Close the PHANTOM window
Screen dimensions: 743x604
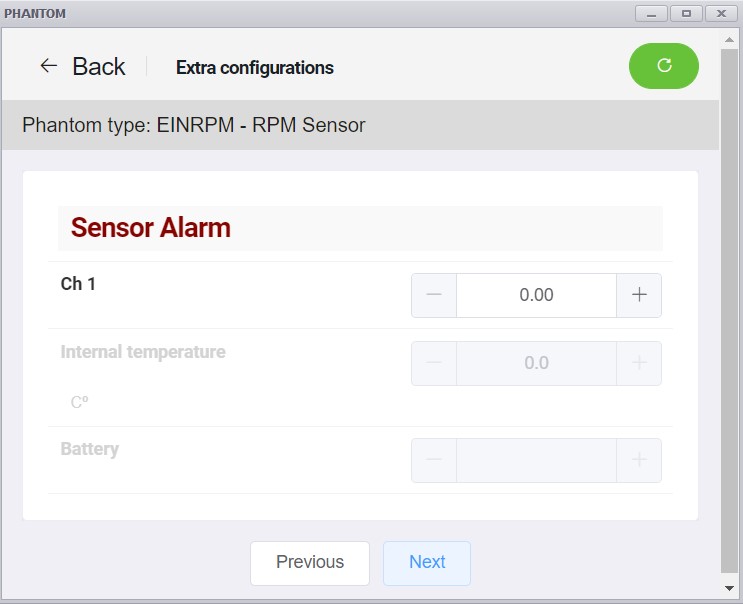click(x=721, y=14)
